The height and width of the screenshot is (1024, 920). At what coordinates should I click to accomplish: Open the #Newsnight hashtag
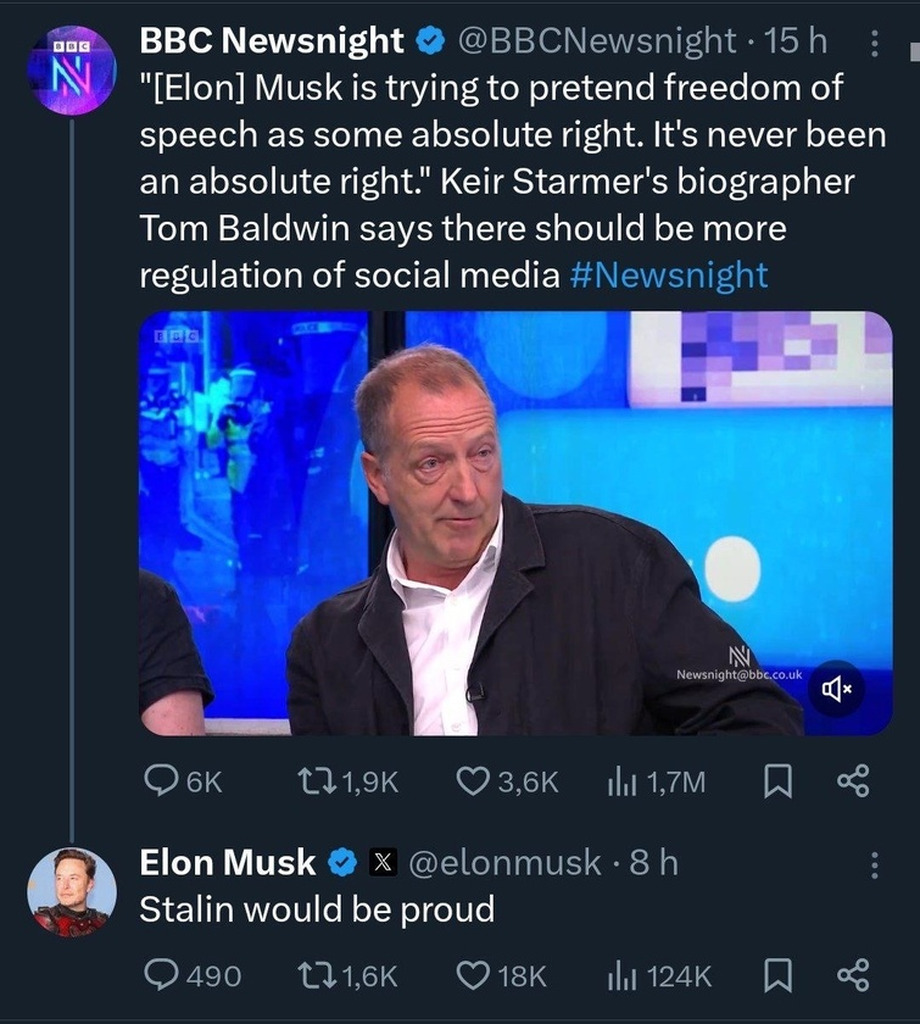click(668, 275)
